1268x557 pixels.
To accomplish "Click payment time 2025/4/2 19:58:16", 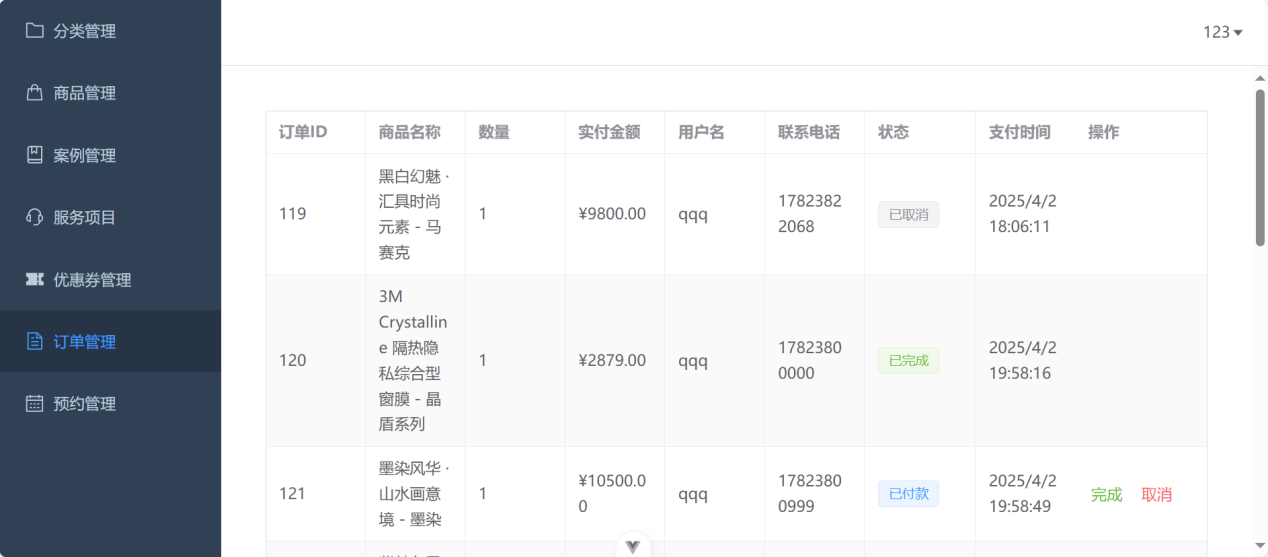I will (1022, 360).
